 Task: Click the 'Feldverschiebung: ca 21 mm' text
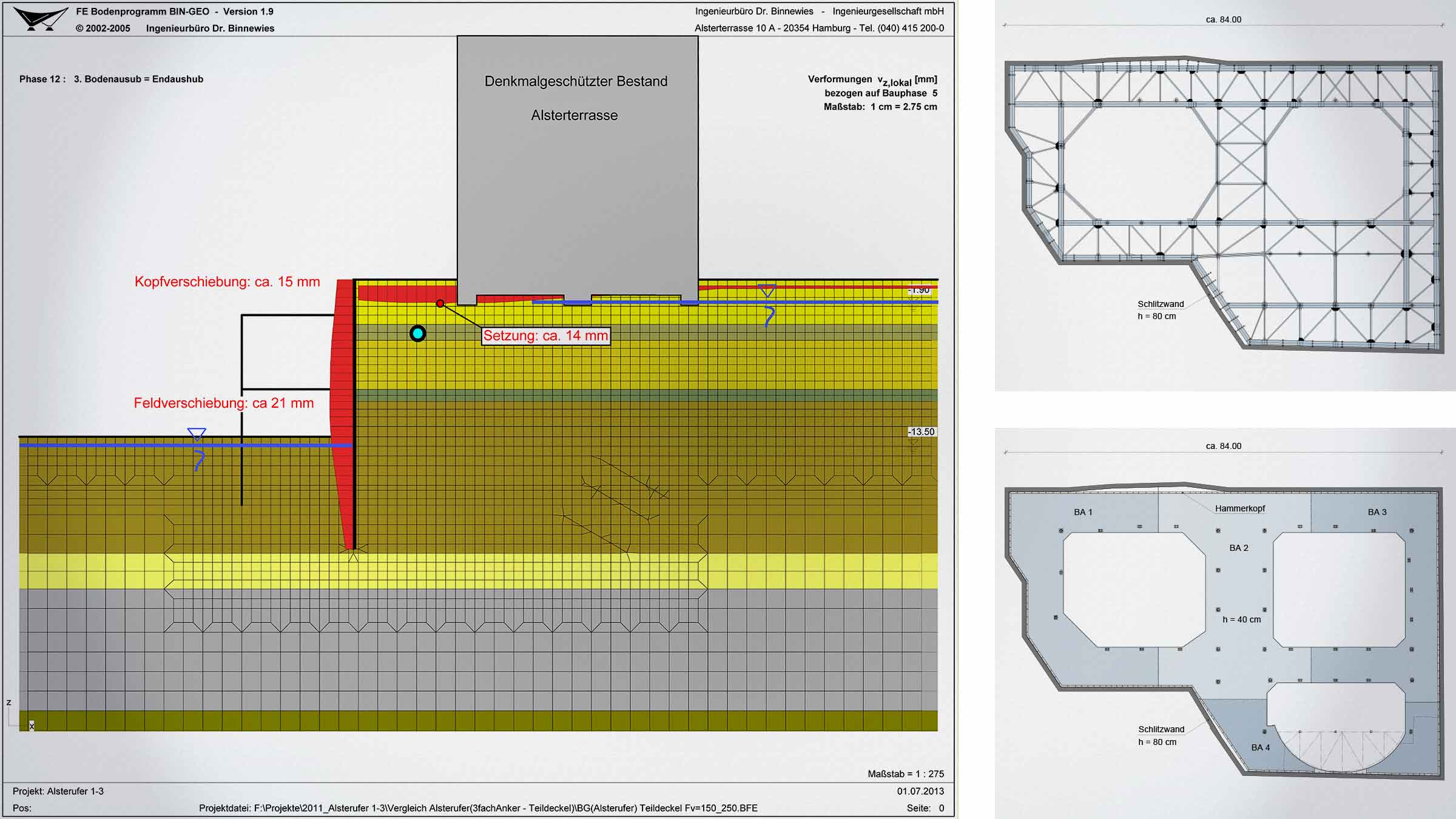tap(224, 403)
